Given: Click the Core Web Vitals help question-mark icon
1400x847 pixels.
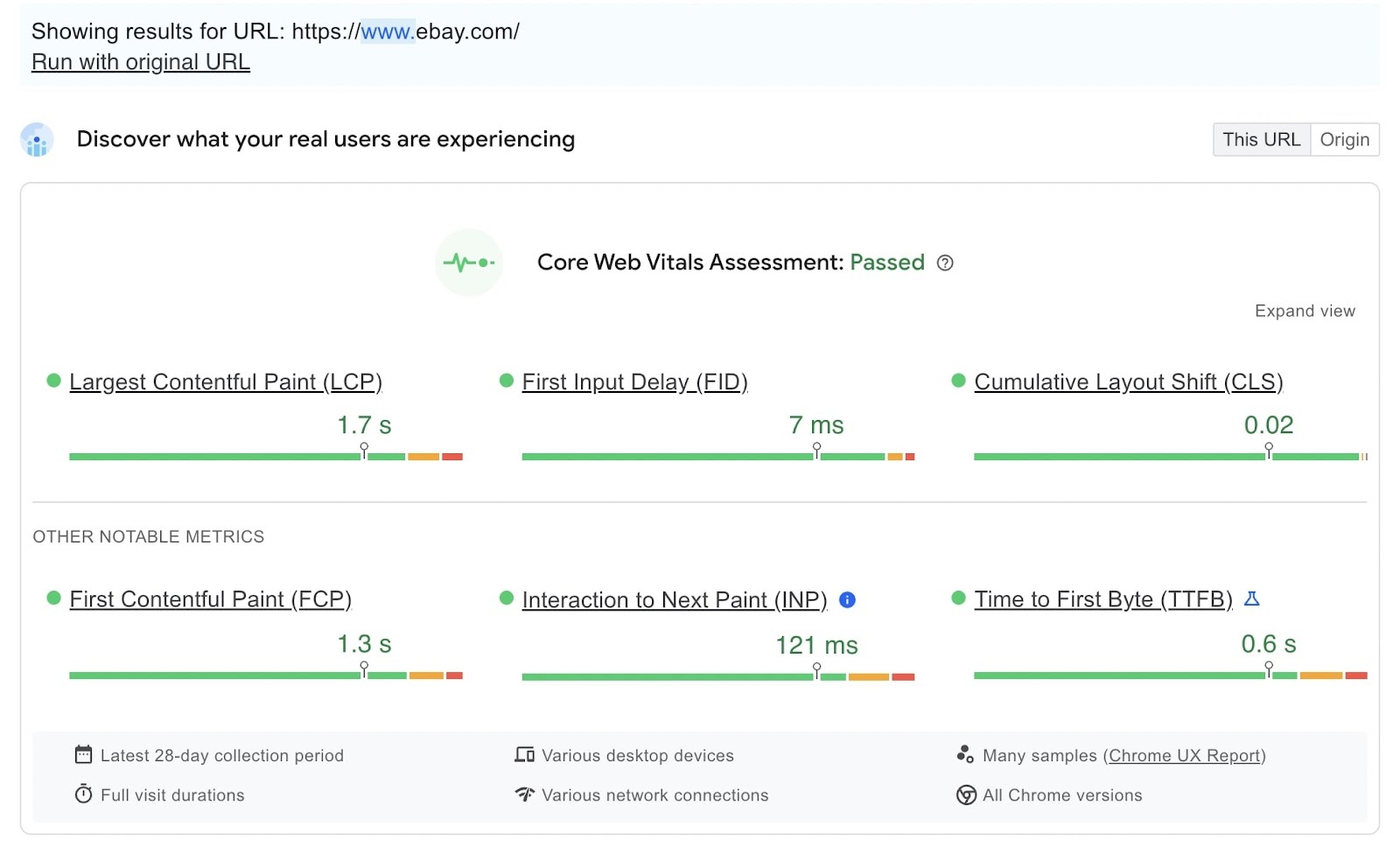Looking at the screenshot, I should (x=945, y=262).
